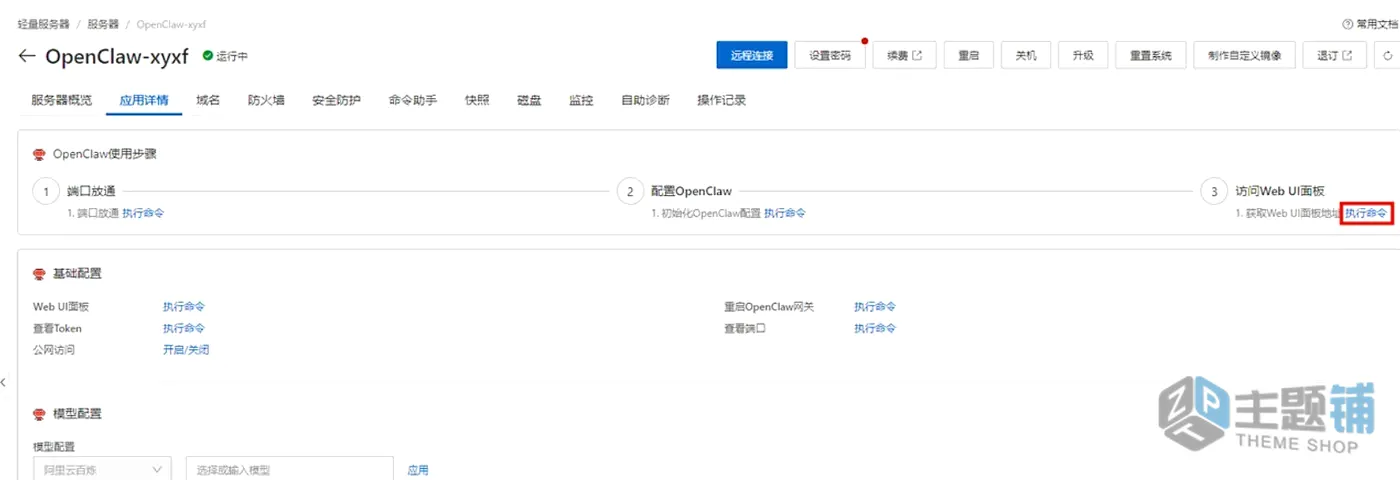Click 执行命令 for 端口放通 step
The height and width of the screenshot is (480, 1400).
(x=143, y=213)
